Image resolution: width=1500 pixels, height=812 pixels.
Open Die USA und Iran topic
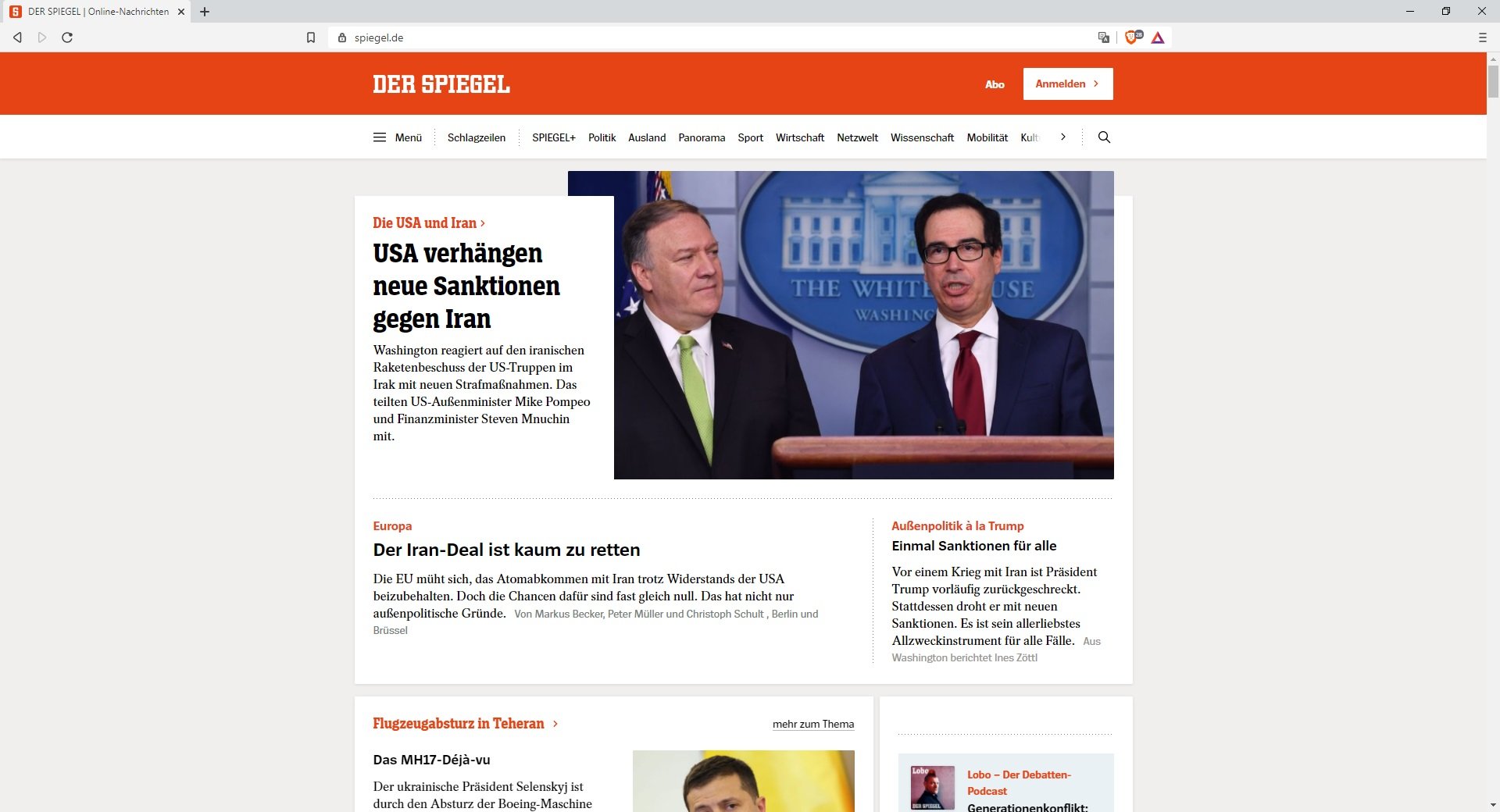click(429, 223)
